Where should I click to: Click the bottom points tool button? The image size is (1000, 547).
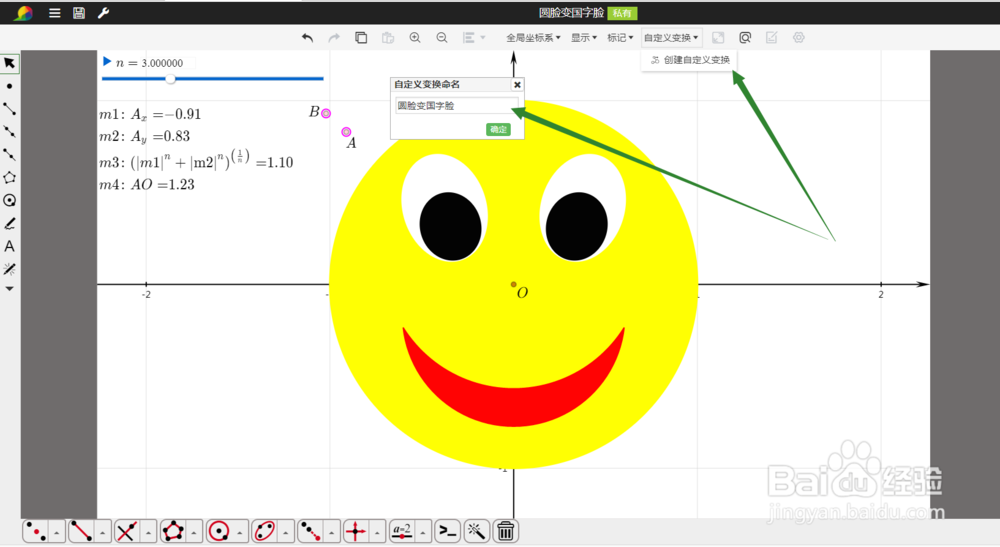(x=36, y=531)
